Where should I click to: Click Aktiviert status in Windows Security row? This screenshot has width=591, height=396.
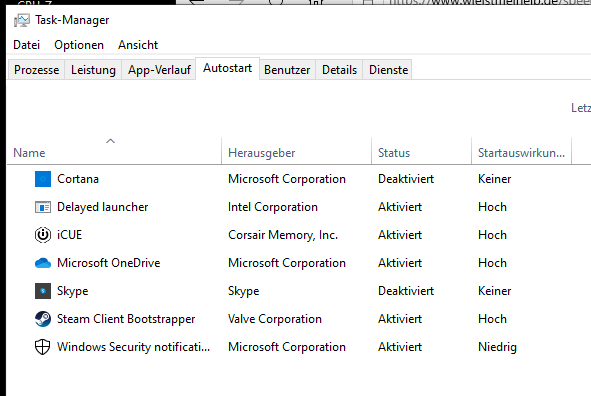click(400, 347)
